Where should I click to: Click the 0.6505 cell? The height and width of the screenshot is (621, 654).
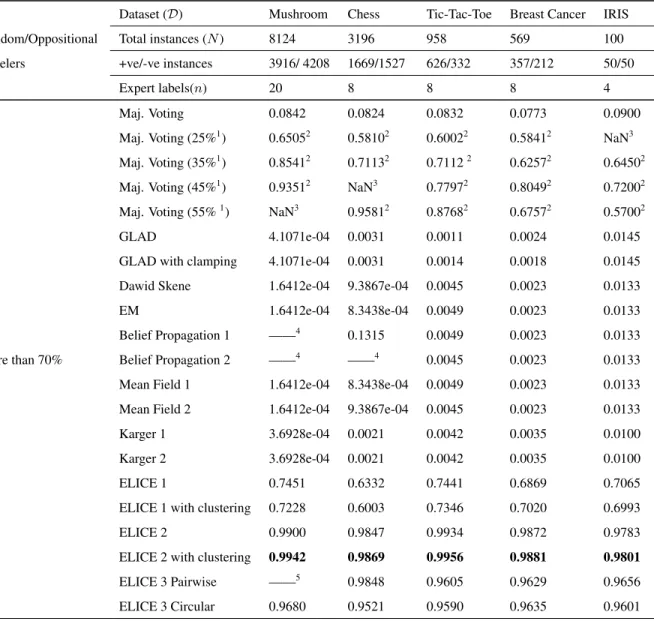tap(289, 137)
